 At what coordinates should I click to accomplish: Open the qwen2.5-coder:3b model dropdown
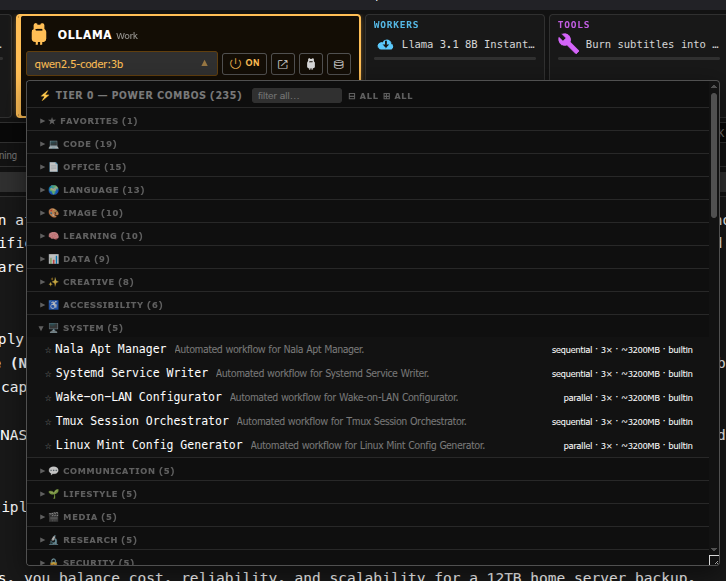point(121,64)
